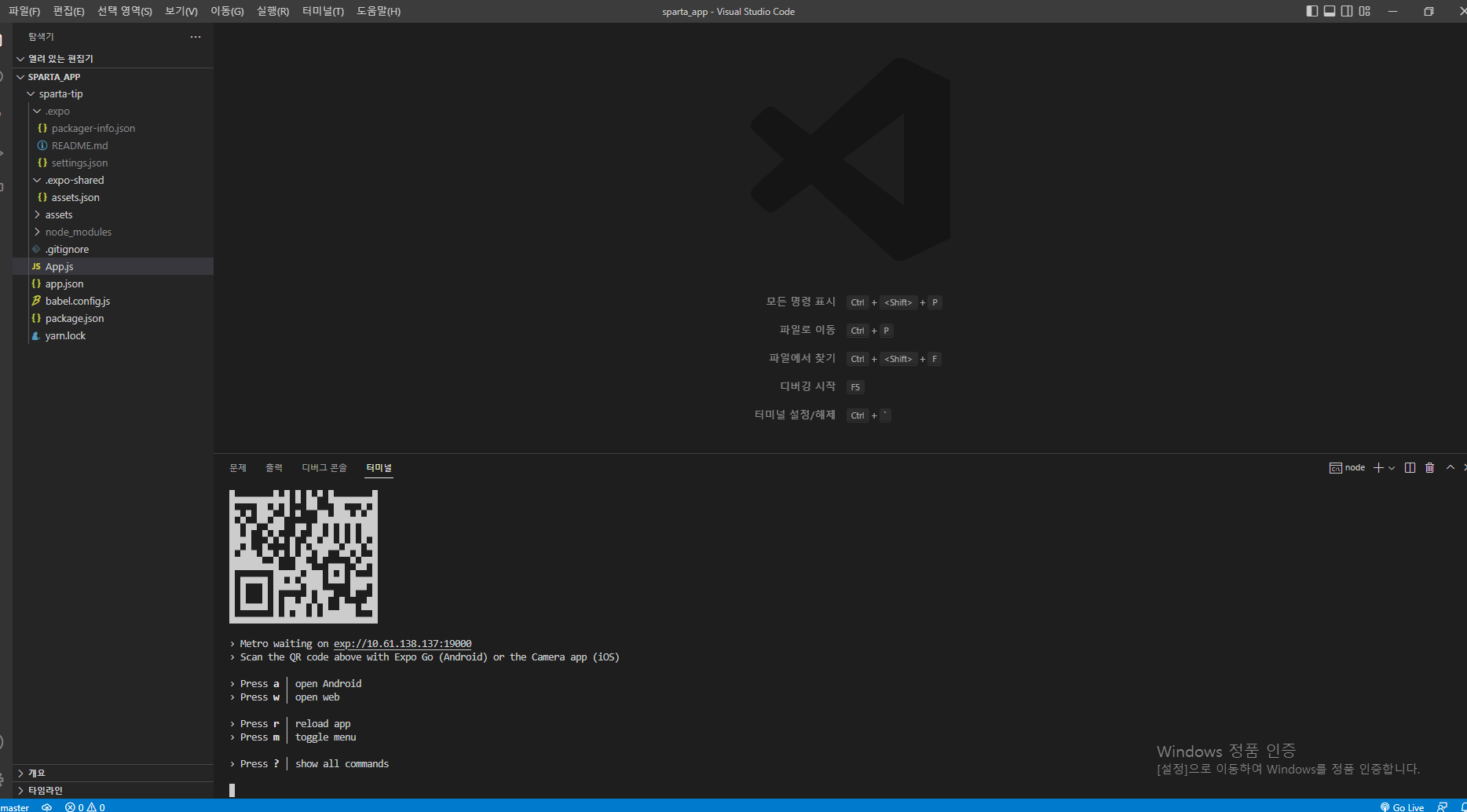This screenshot has height=812, width=1467.
Task: Expand the 타임라인 section
Action: (113, 791)
